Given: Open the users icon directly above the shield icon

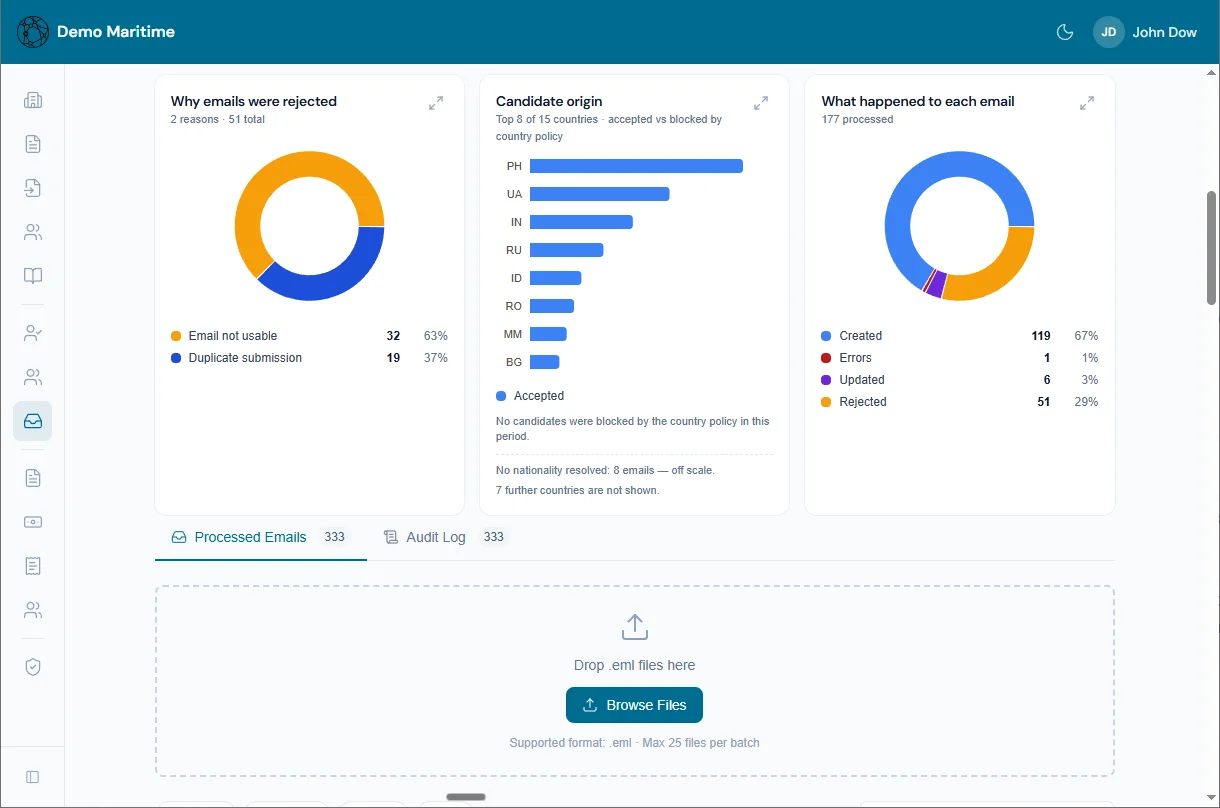Looking at the screenshot, I should pyautogui.click(x=33, y=610).
